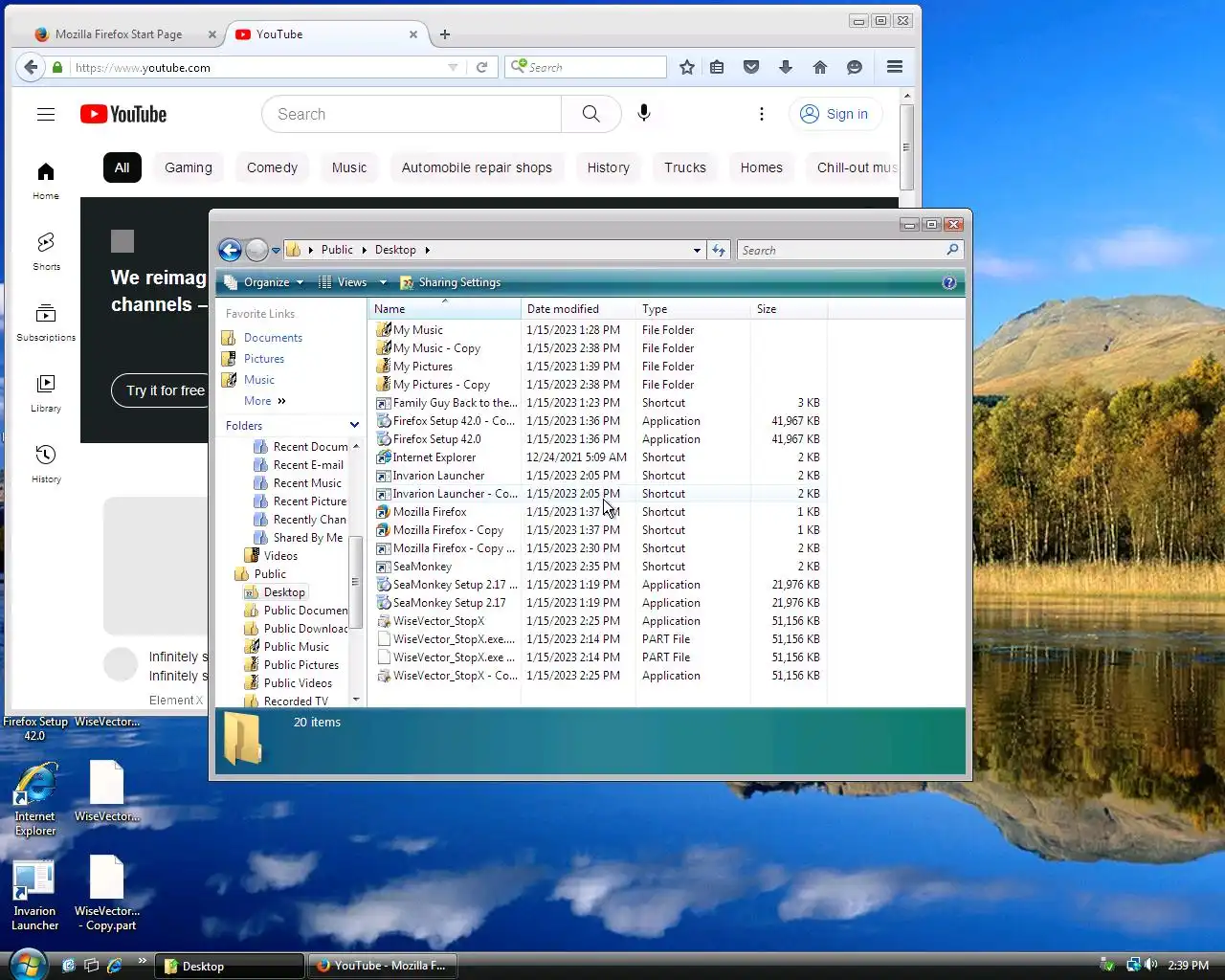Open recent pages dropdown next to forward button

(276, 251)
